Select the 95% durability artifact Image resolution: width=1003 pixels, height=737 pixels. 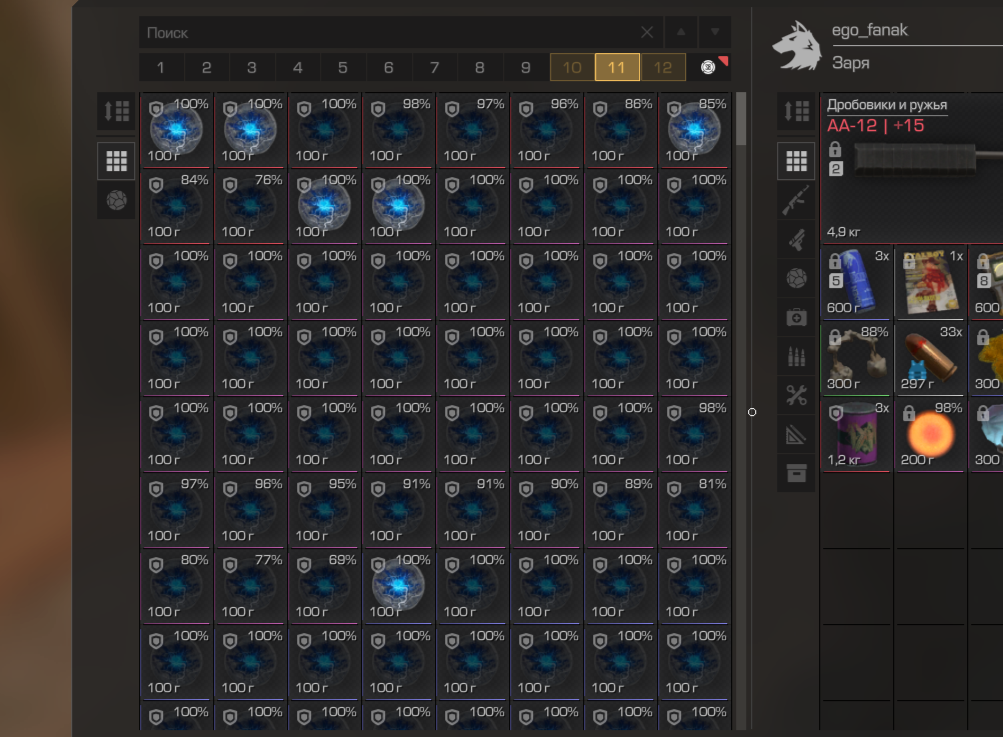[324, 511]
